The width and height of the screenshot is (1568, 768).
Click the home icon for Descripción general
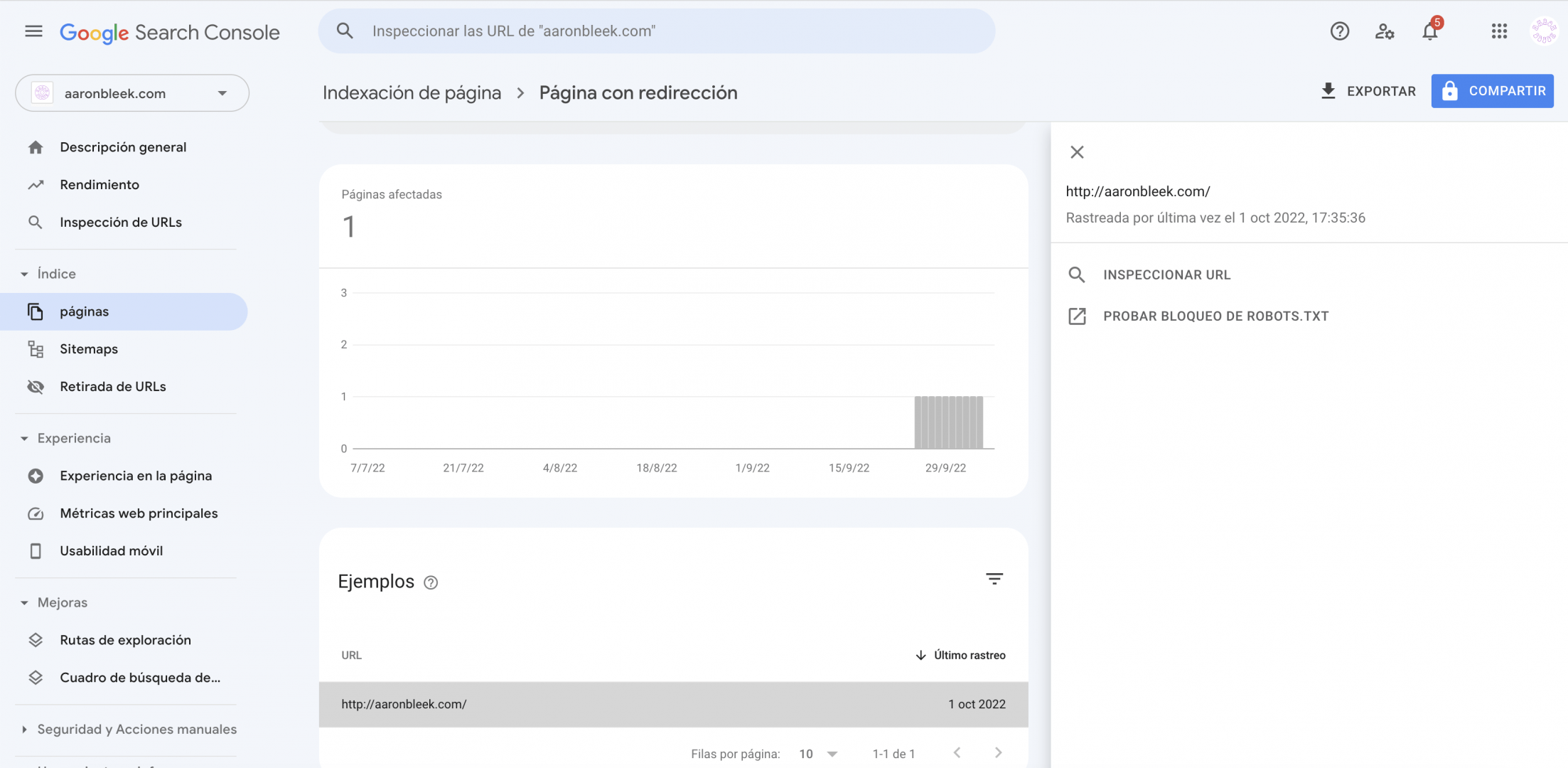36,147
